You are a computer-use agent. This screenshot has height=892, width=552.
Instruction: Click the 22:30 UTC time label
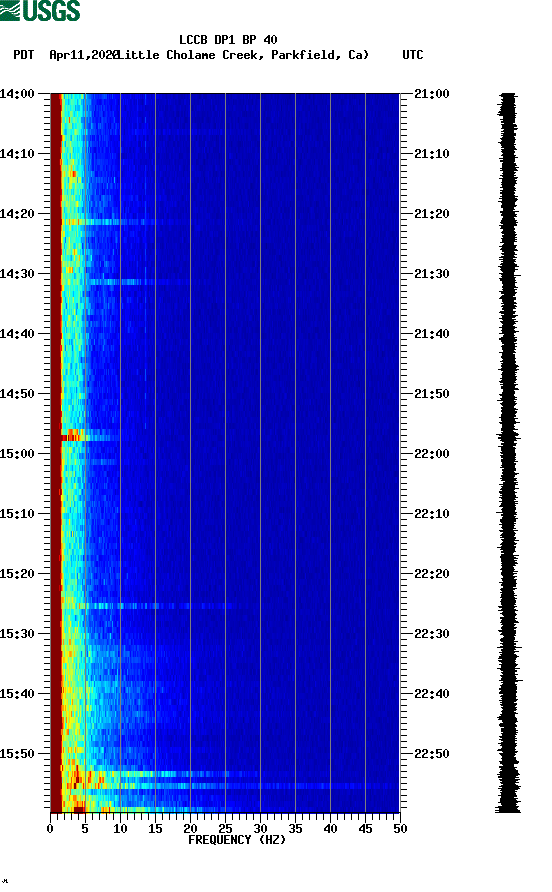pyautogui.click(x=432, y=634)
